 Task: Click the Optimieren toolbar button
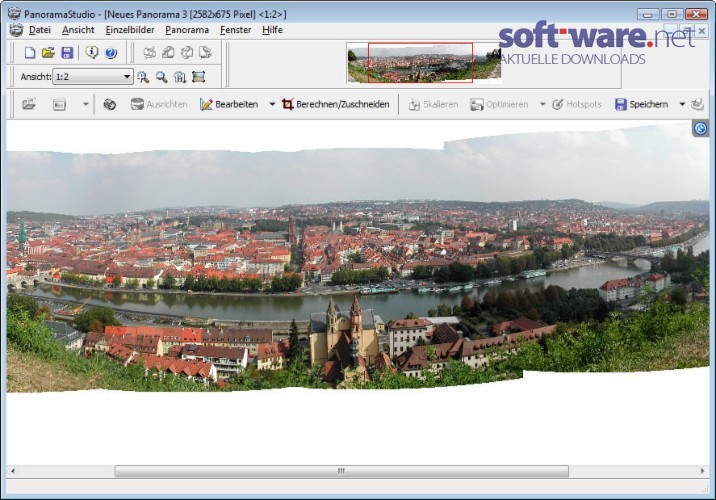499,104
